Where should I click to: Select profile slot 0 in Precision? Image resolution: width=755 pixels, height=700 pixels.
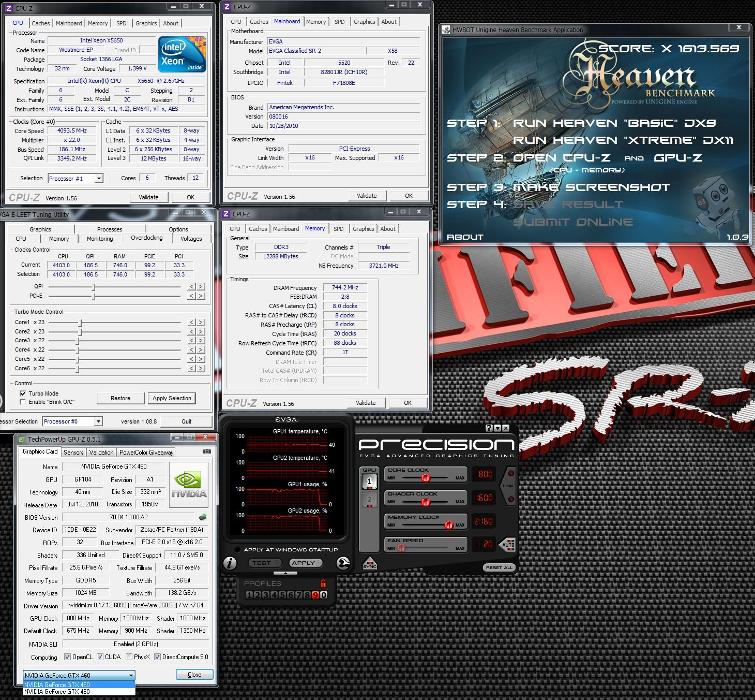point(324,595)
